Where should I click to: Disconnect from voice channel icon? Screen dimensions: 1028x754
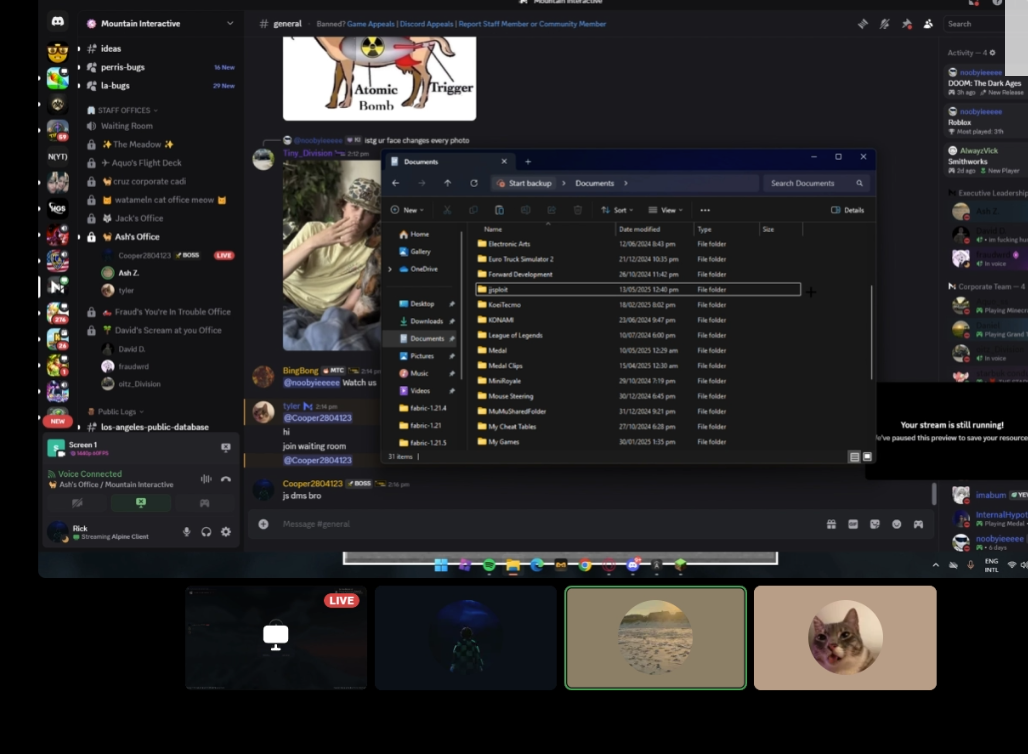point(226,479)
